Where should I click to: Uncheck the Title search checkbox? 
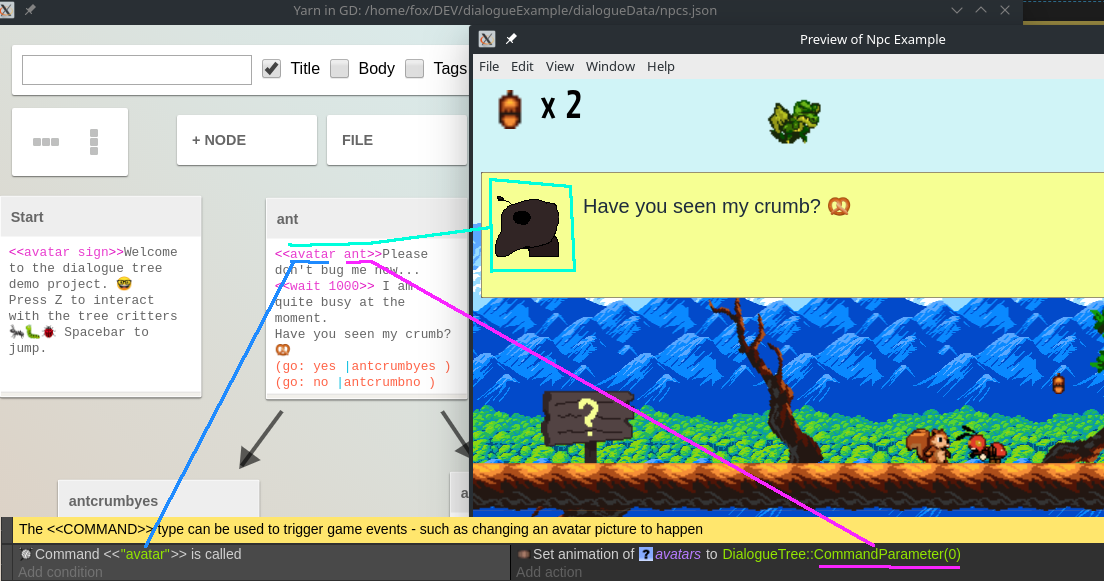click(271, 69)
